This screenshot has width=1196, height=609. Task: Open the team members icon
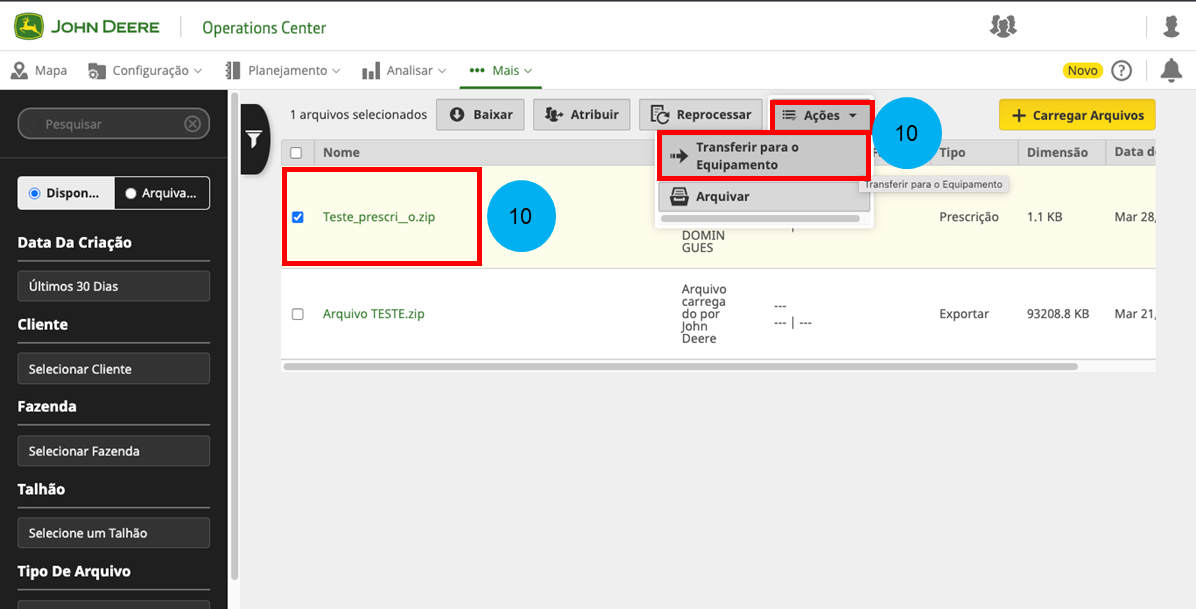pyautogui.click(x=1002, y=27)
